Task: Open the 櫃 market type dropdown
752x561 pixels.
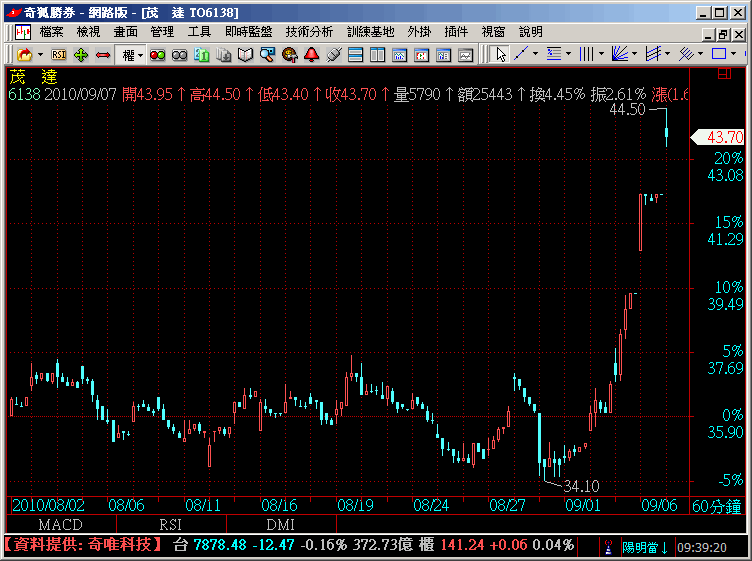Action: pos(131,54)
